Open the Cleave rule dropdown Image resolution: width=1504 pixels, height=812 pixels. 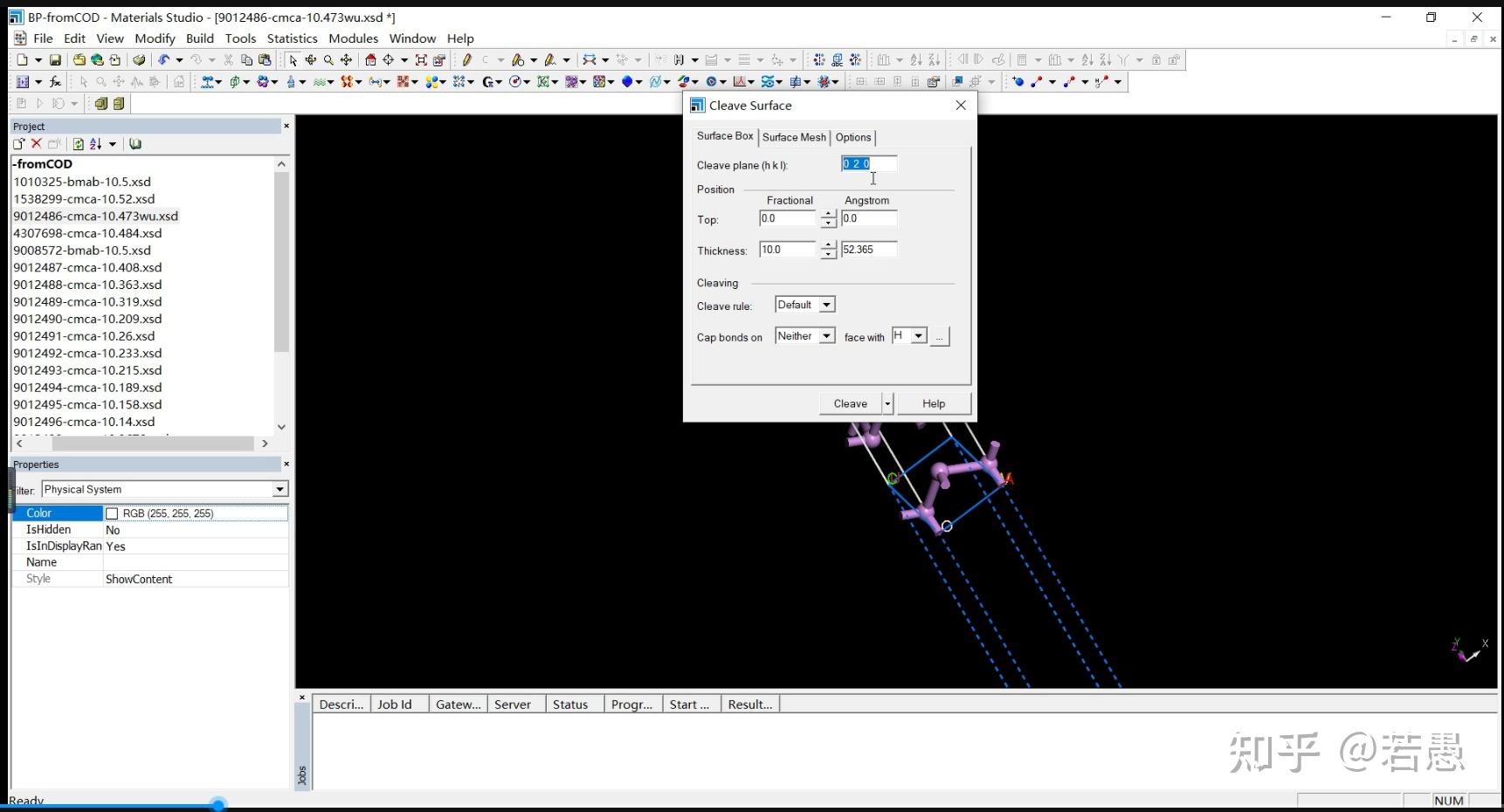[826, 305]
